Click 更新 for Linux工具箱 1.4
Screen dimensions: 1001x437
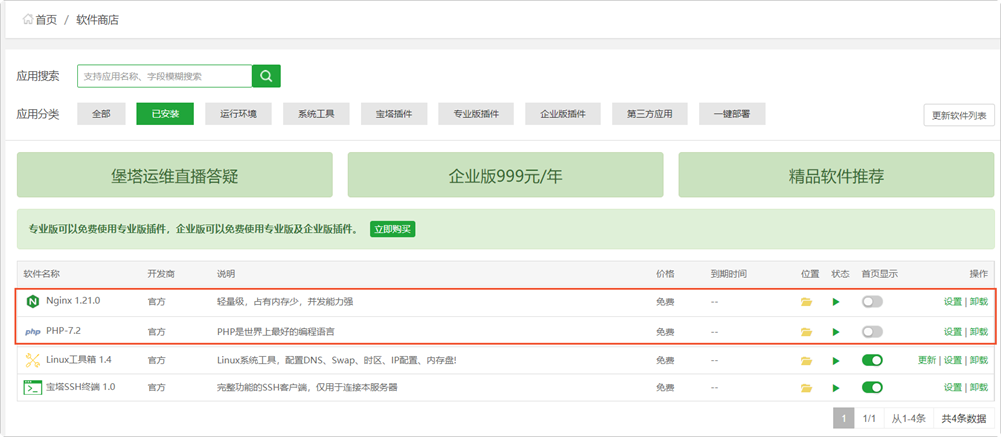[x=927, y=360]
